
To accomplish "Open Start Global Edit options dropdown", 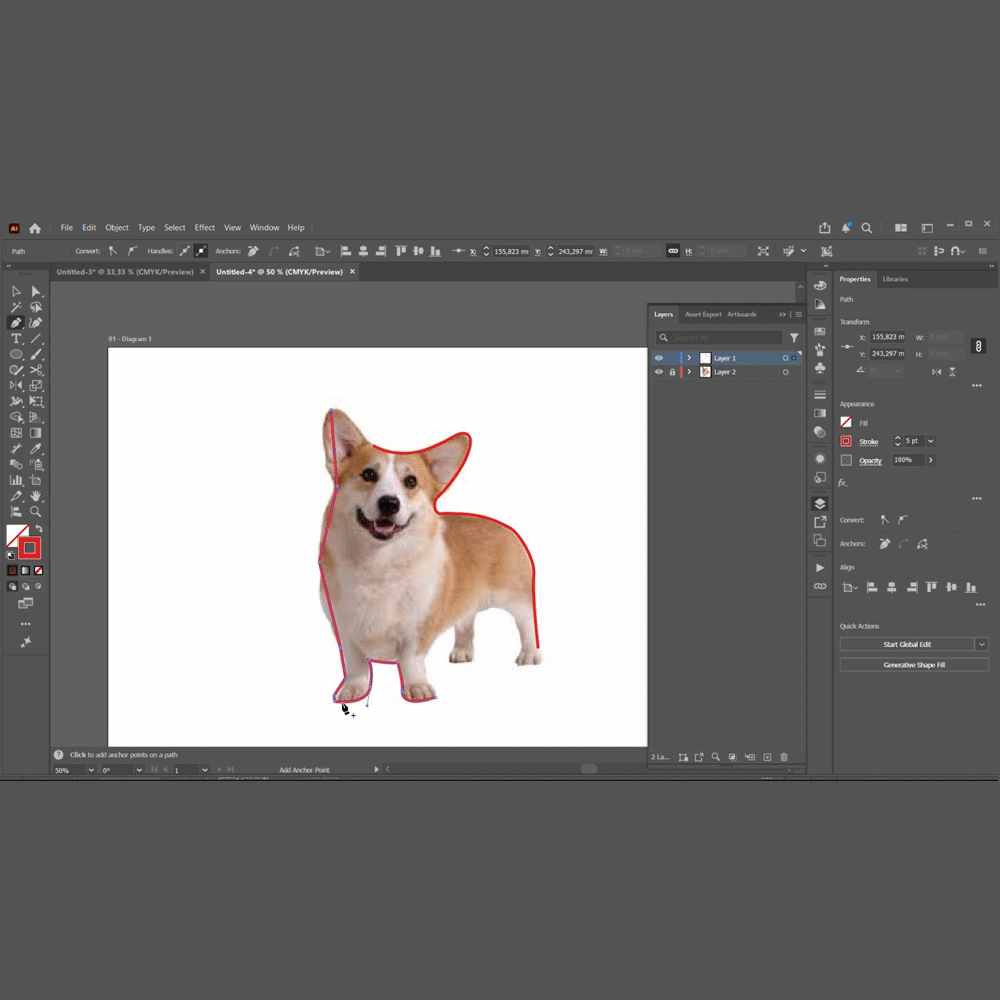I will (x=982, y=644).
